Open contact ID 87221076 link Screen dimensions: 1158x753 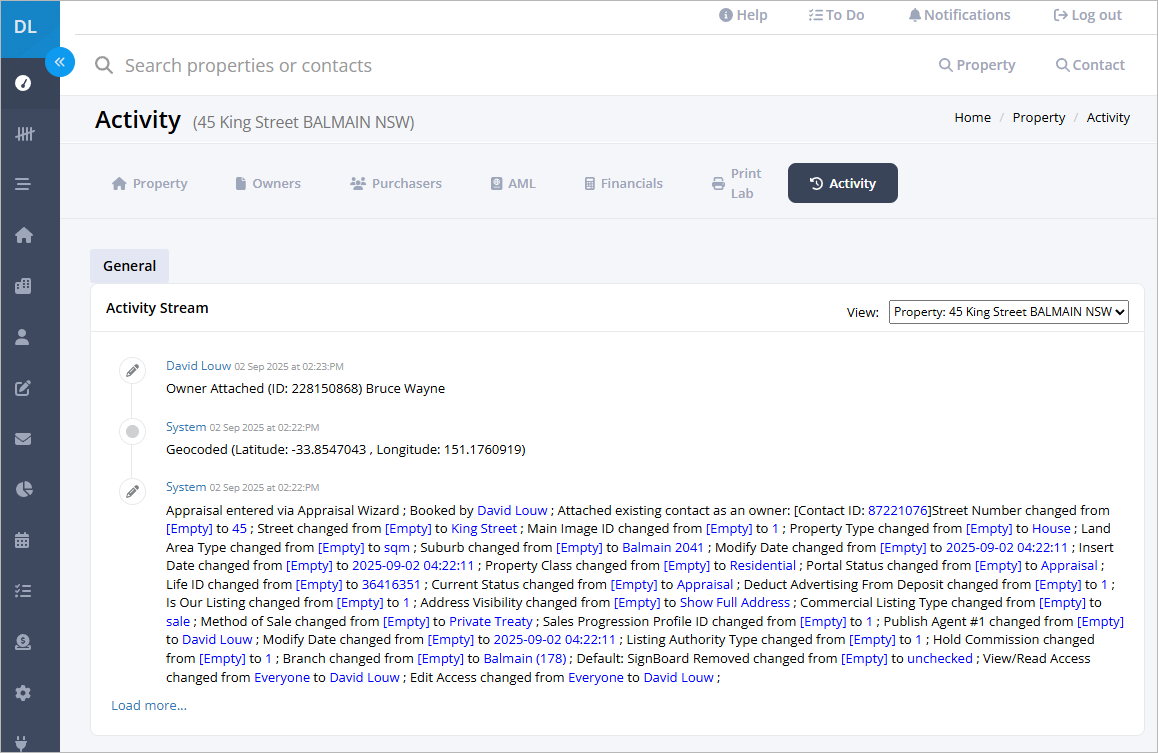(x=898, y=510)
